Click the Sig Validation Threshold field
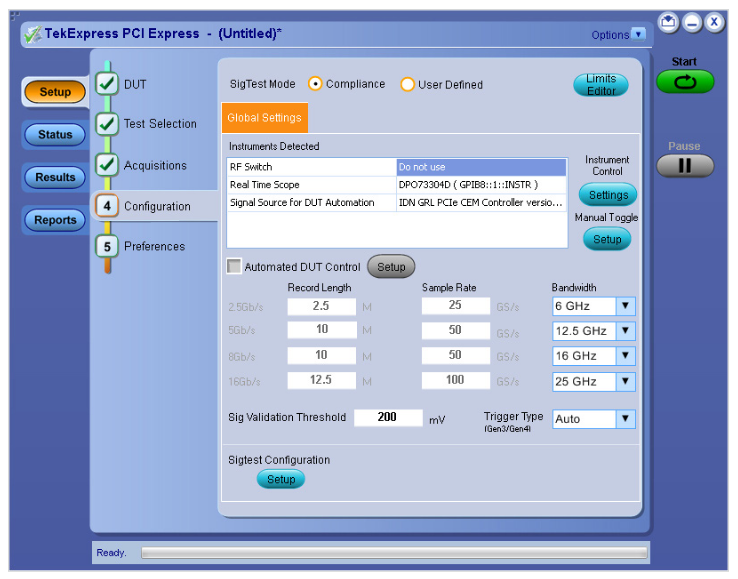 387,418
